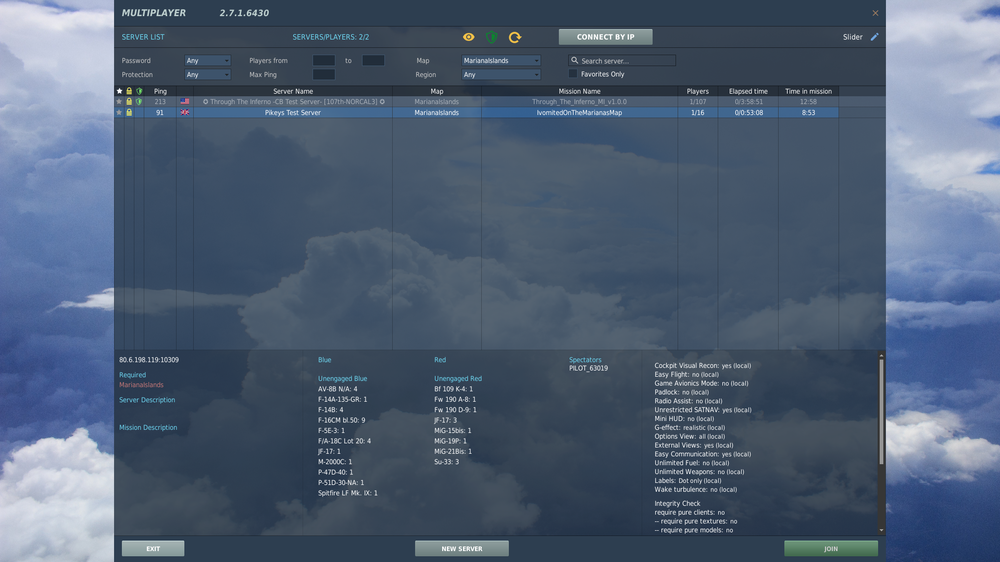Click Bf 109 K-4: 1 entry
Viewport: 1000px width, 562px height.
tap(453, 389)
